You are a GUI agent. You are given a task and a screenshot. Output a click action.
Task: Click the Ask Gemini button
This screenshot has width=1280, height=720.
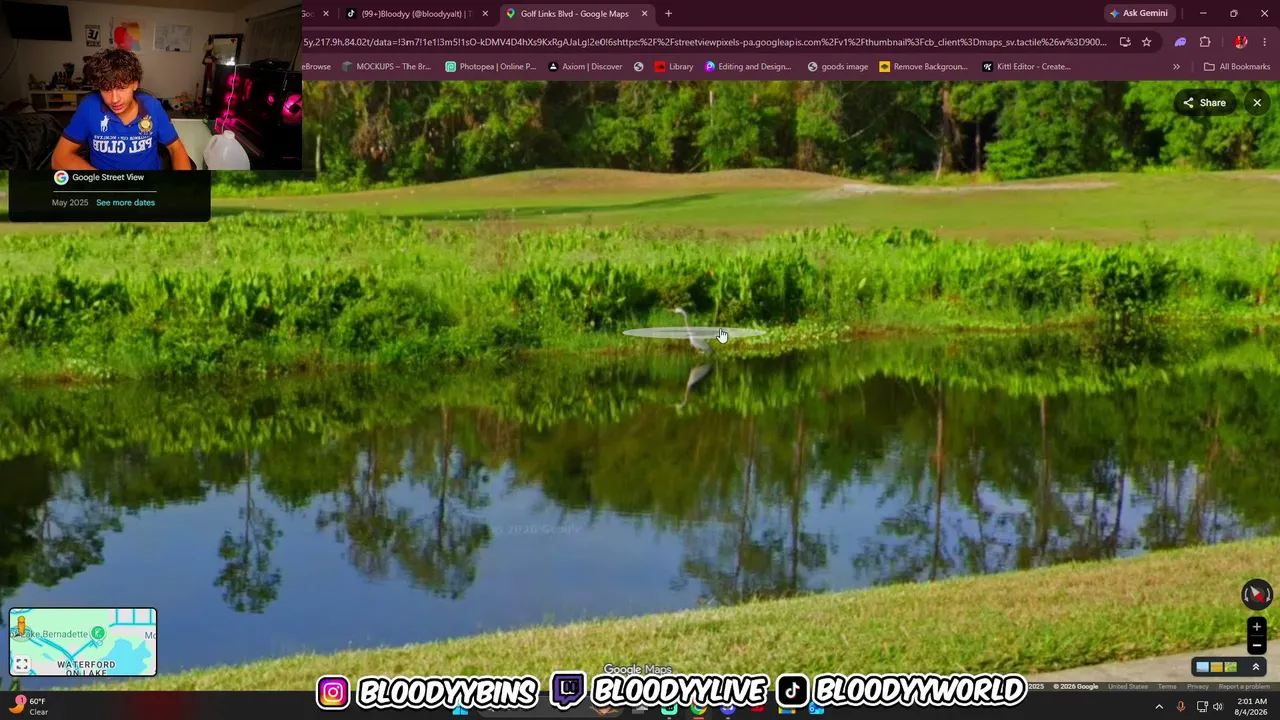pos(1138,13)
